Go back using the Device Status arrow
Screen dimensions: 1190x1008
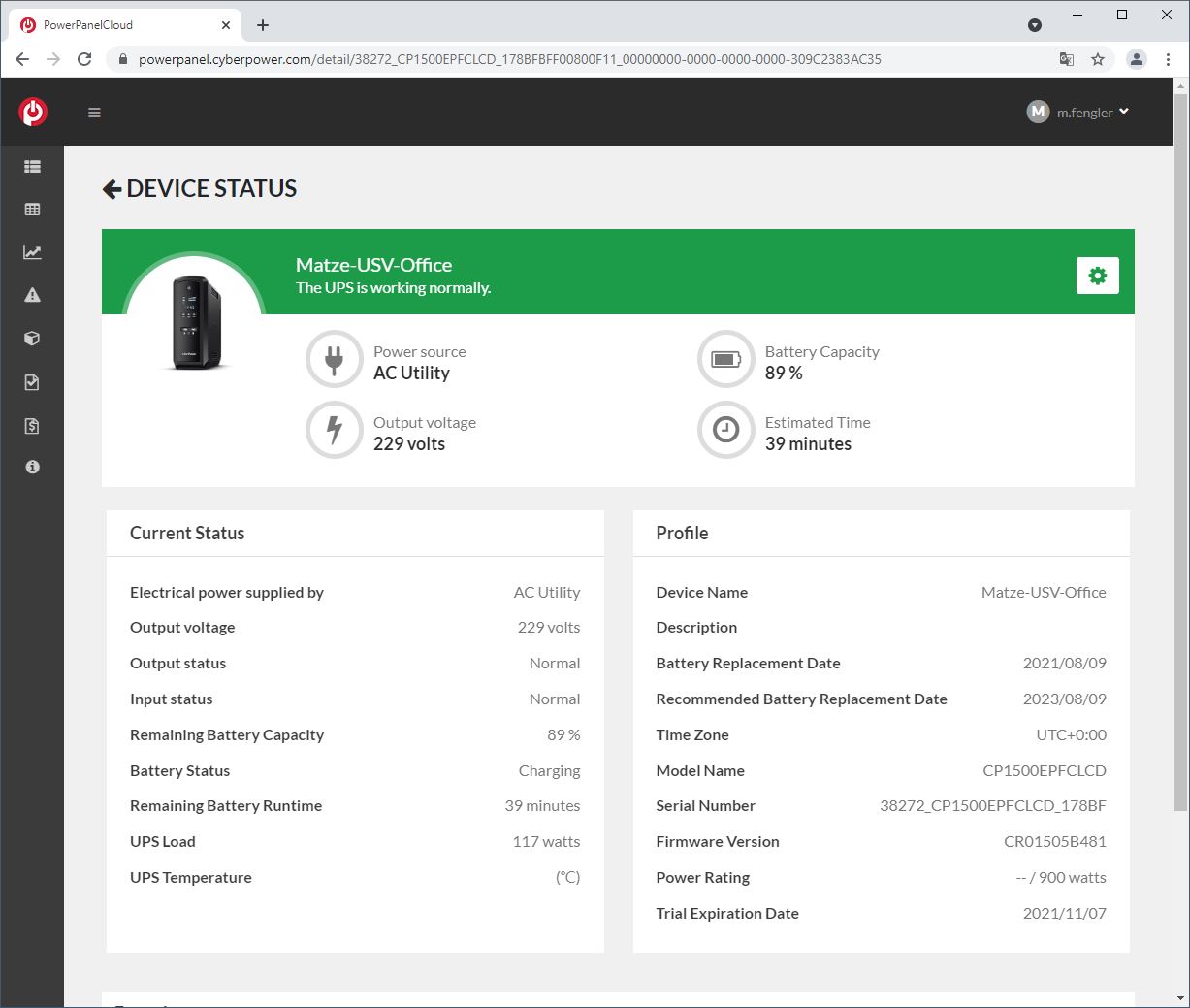coord(112,189)
